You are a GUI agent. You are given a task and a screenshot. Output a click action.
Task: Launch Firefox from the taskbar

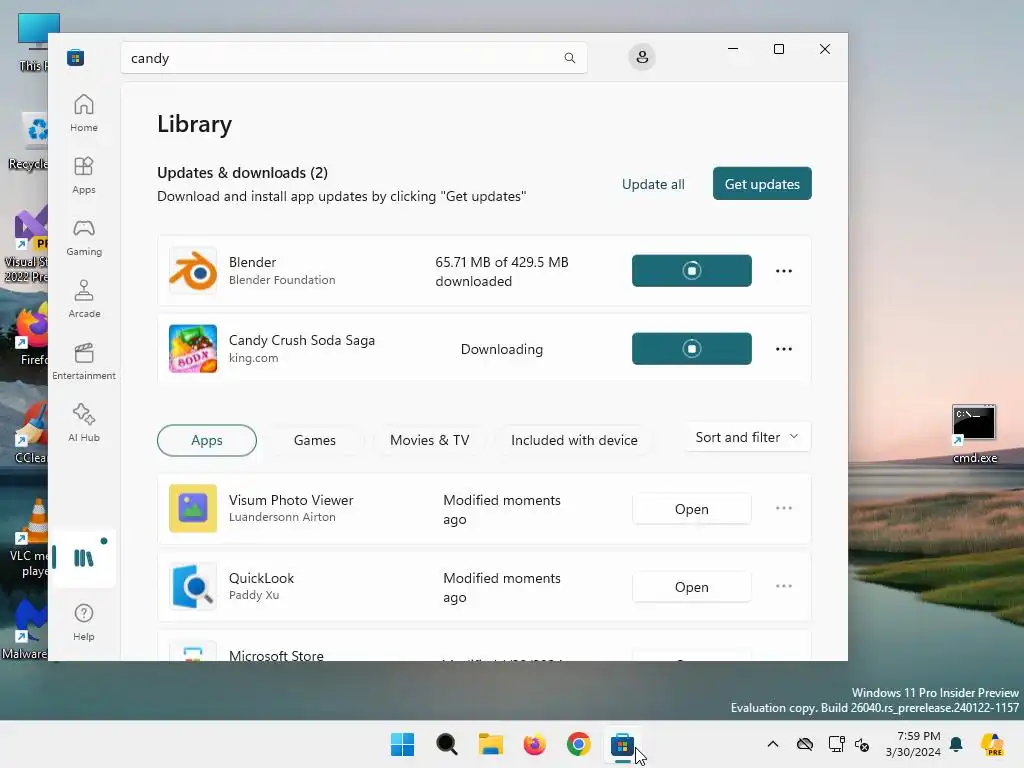point(534,744)
